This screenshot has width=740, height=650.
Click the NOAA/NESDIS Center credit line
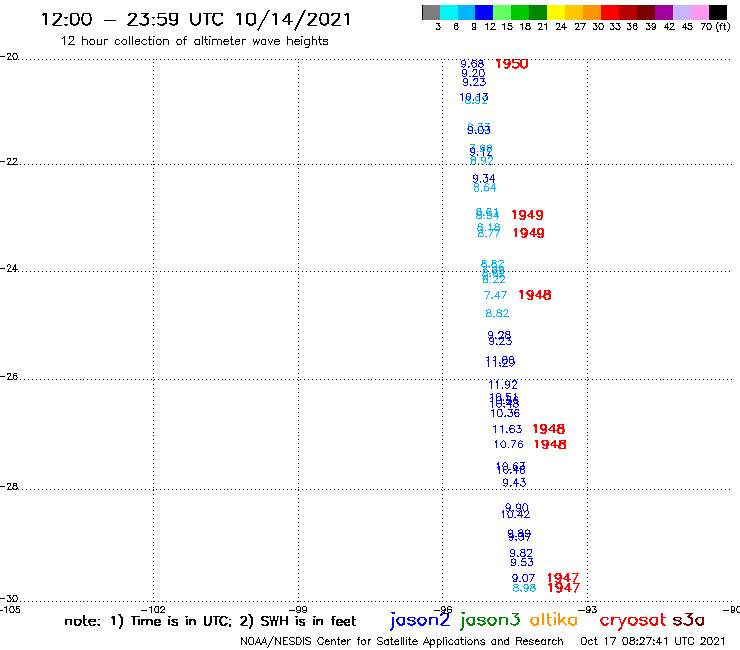click(x=402, y=641)
